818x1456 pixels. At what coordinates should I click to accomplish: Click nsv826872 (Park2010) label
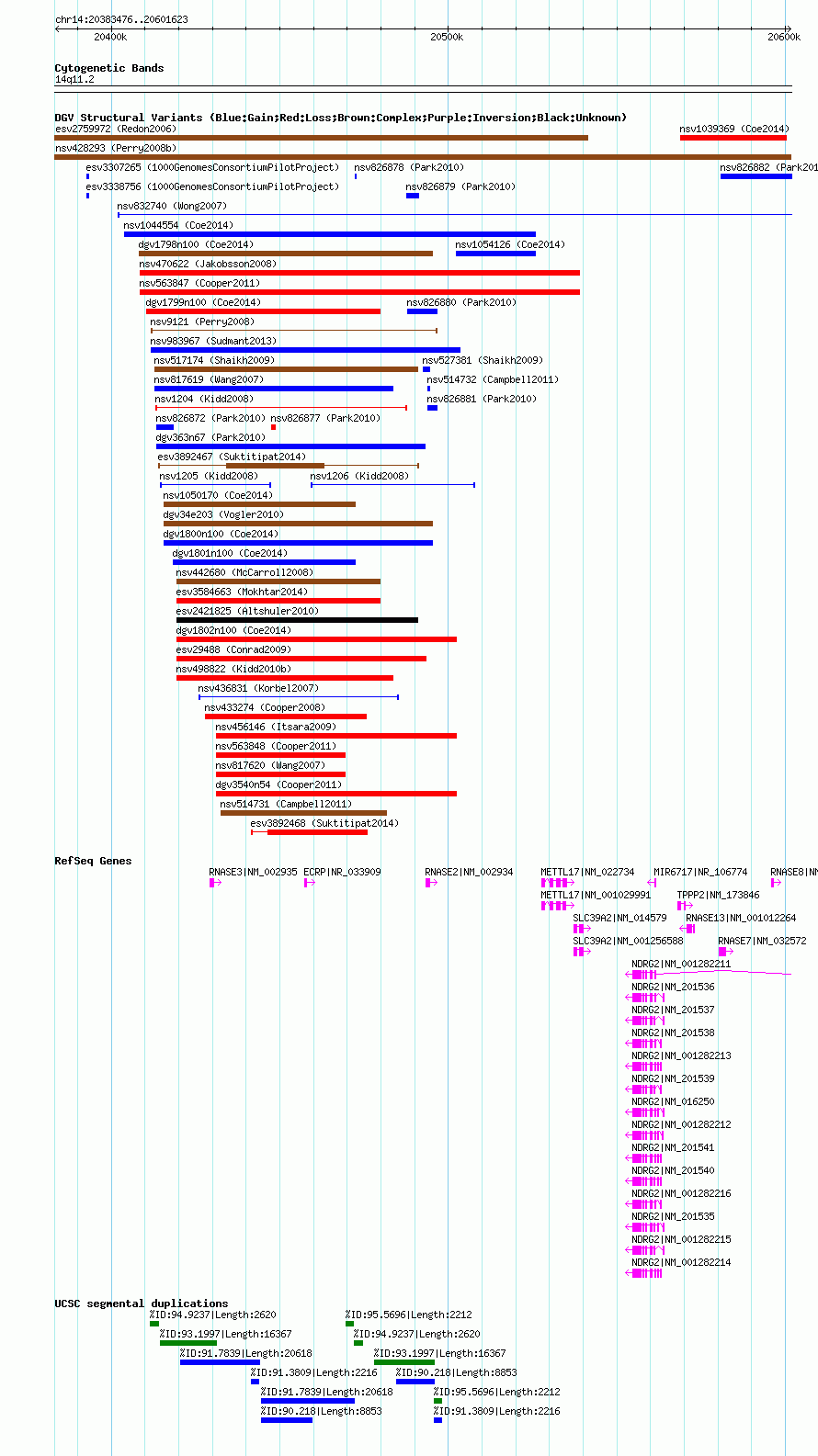coord(210,418)
